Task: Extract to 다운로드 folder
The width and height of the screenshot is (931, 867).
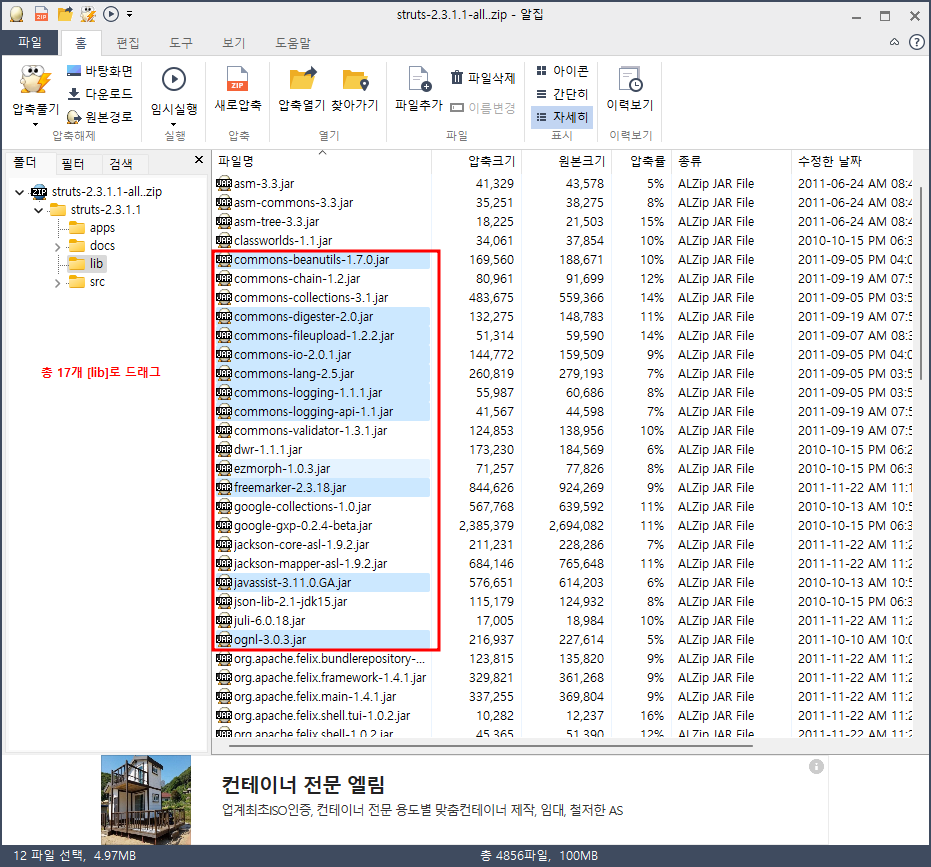Action: 100,94
